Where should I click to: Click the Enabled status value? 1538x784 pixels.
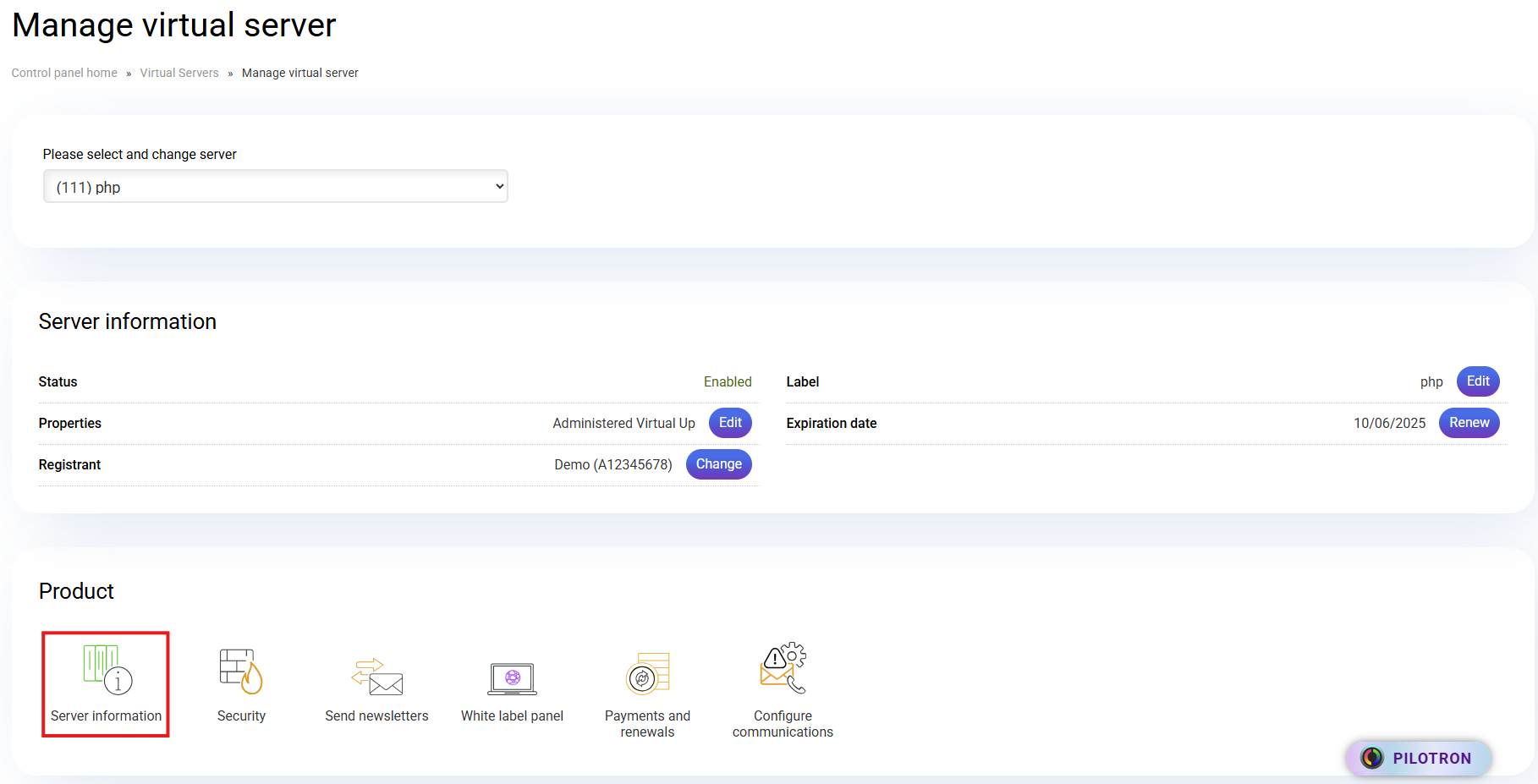[x=728, y=382]
